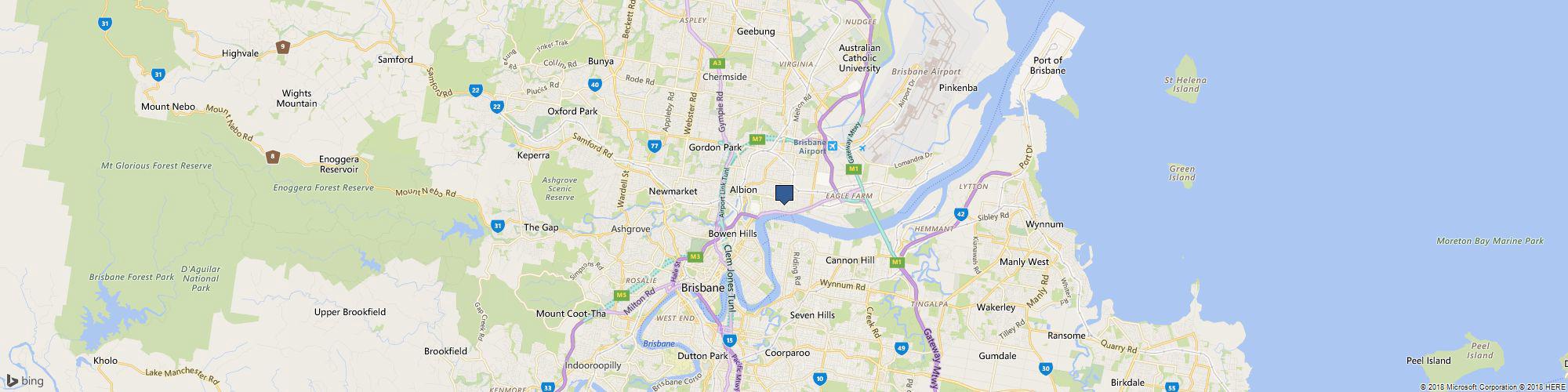Click the Moreton Bay Marine Park label
1568x392 pixels.
click(1490, 241)
